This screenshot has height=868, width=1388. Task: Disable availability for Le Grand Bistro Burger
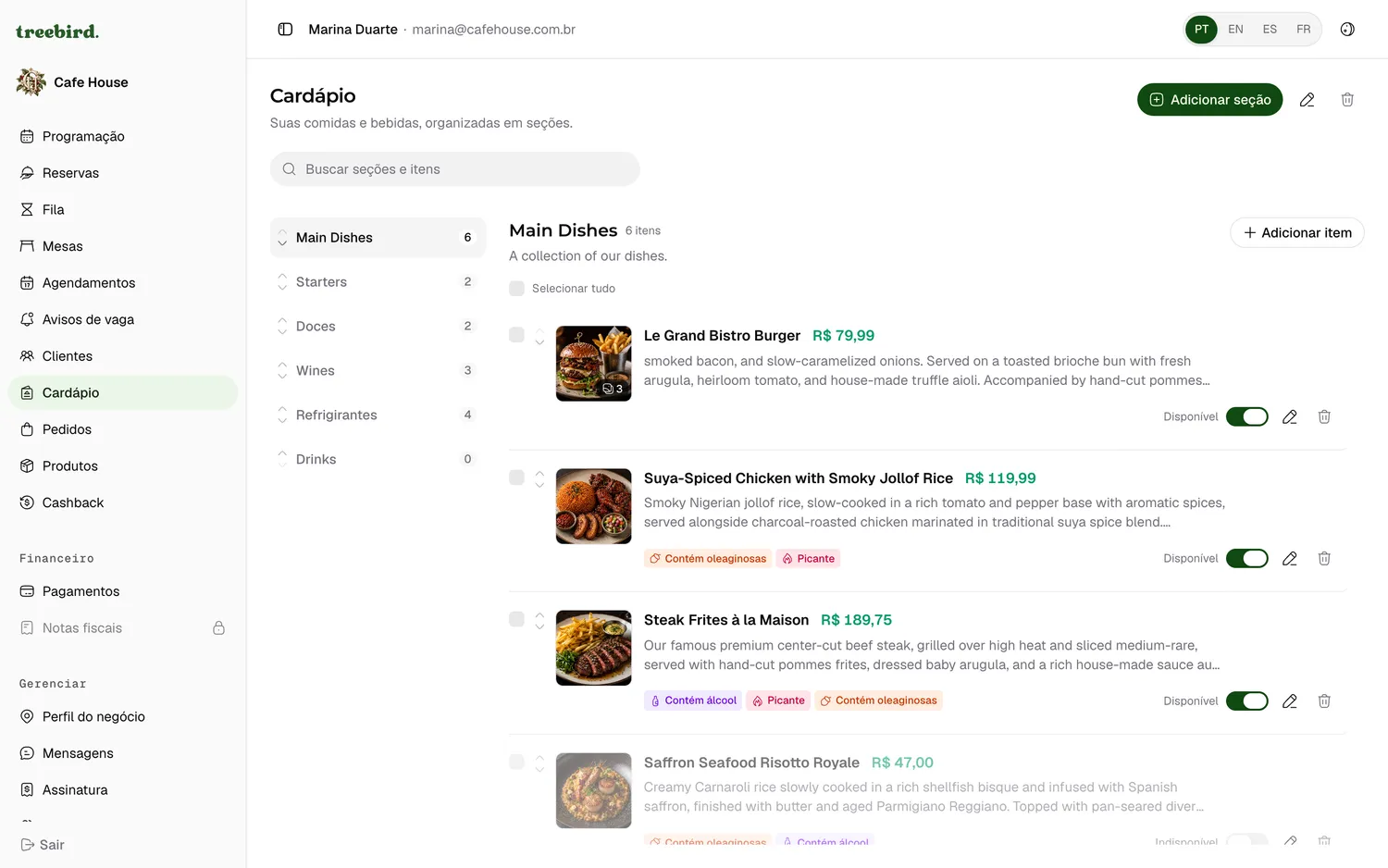tap(1247, 417)
